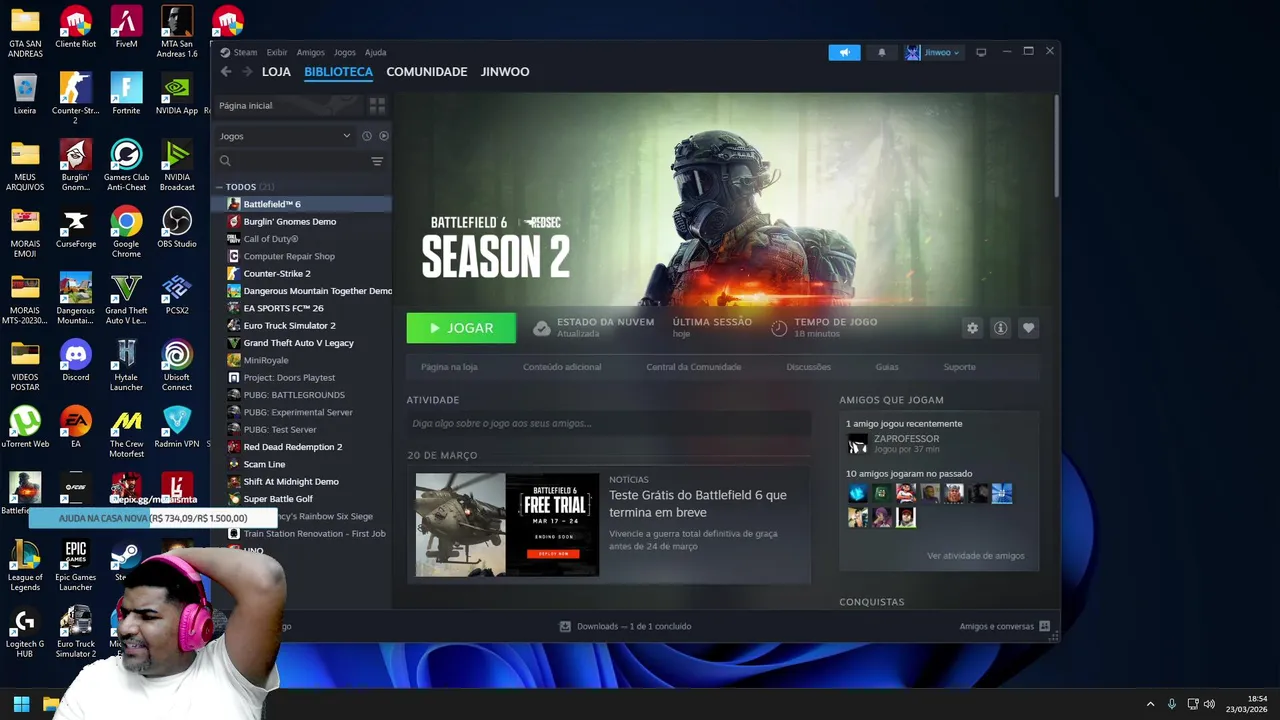
Task: Open the Guias link for Battlefield 6
Action: click(887, 367)
